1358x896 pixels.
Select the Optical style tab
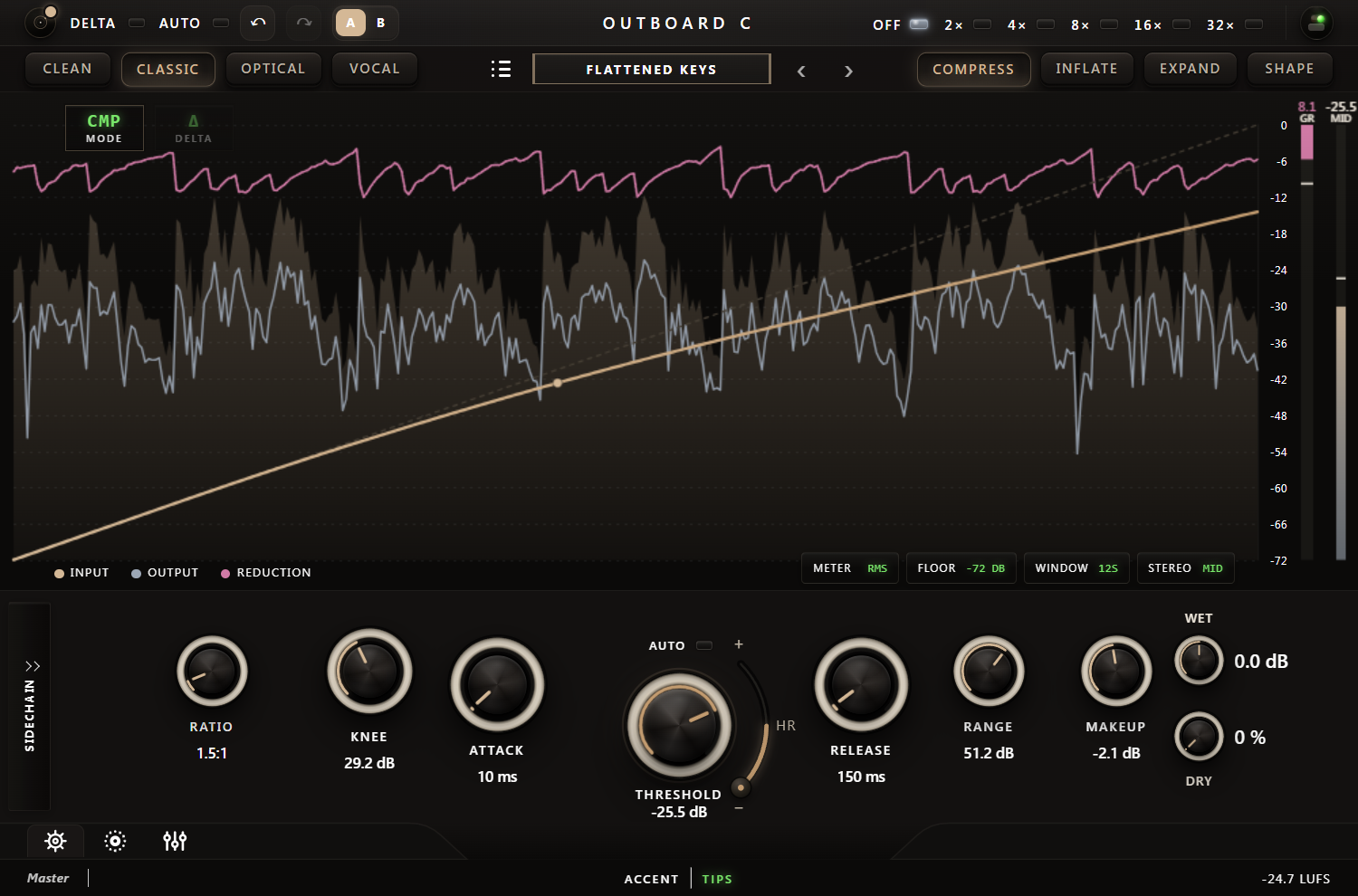[273, 69]
